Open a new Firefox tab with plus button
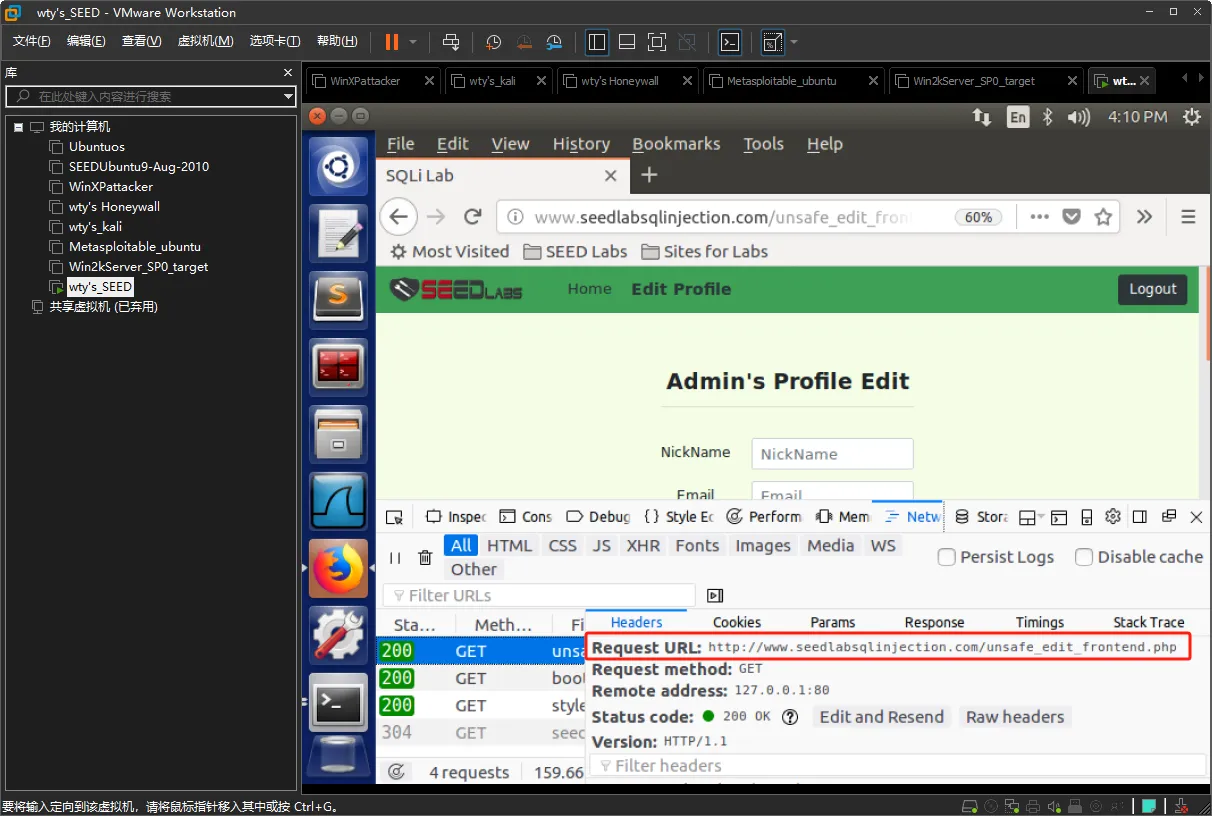1212x816 pixels. click(x=649, y=175)
